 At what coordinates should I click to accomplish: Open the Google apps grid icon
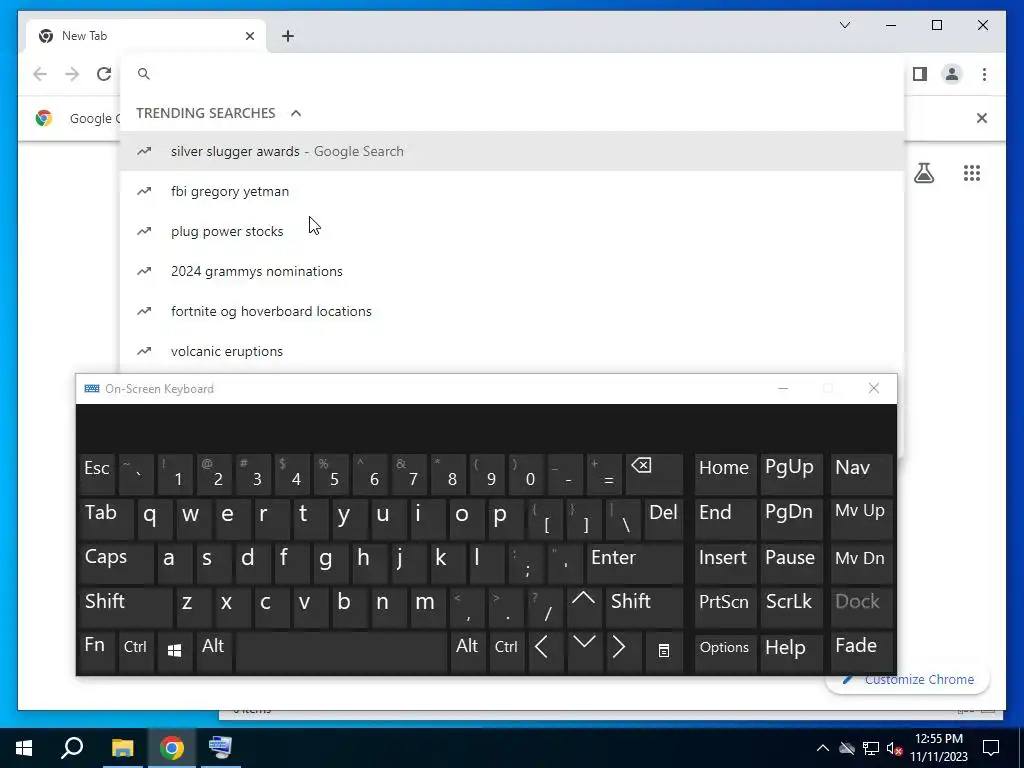972,173
